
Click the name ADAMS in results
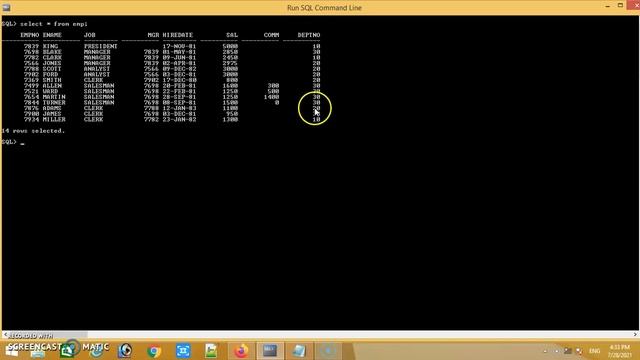coord(52,109)
